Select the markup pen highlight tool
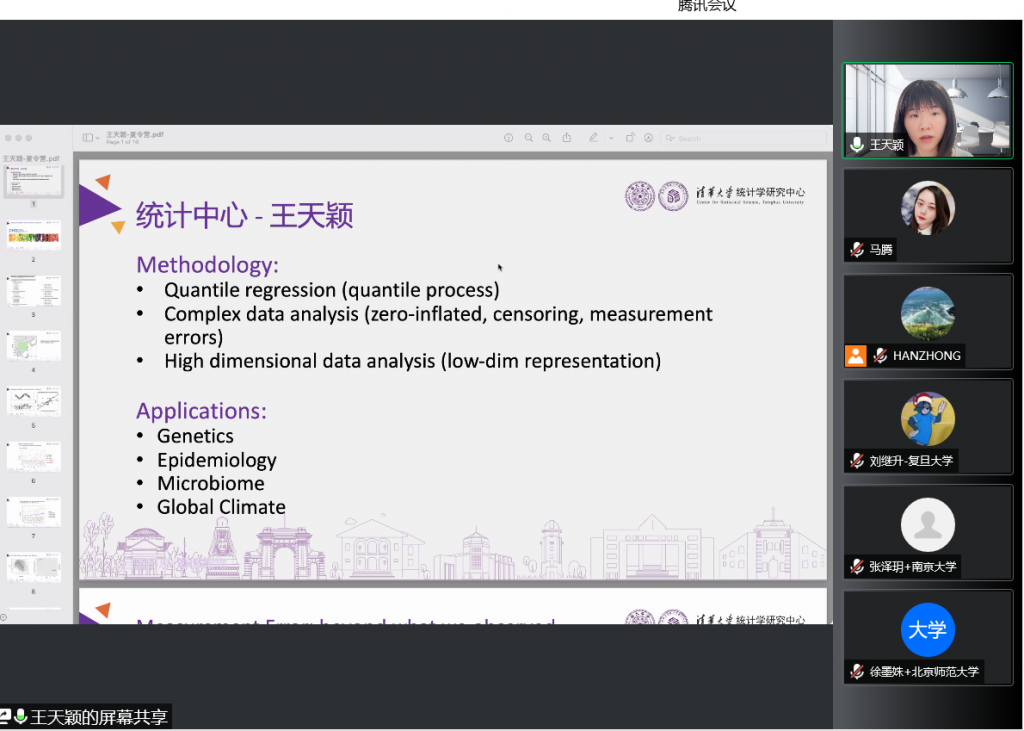 (x=593, y=138)
